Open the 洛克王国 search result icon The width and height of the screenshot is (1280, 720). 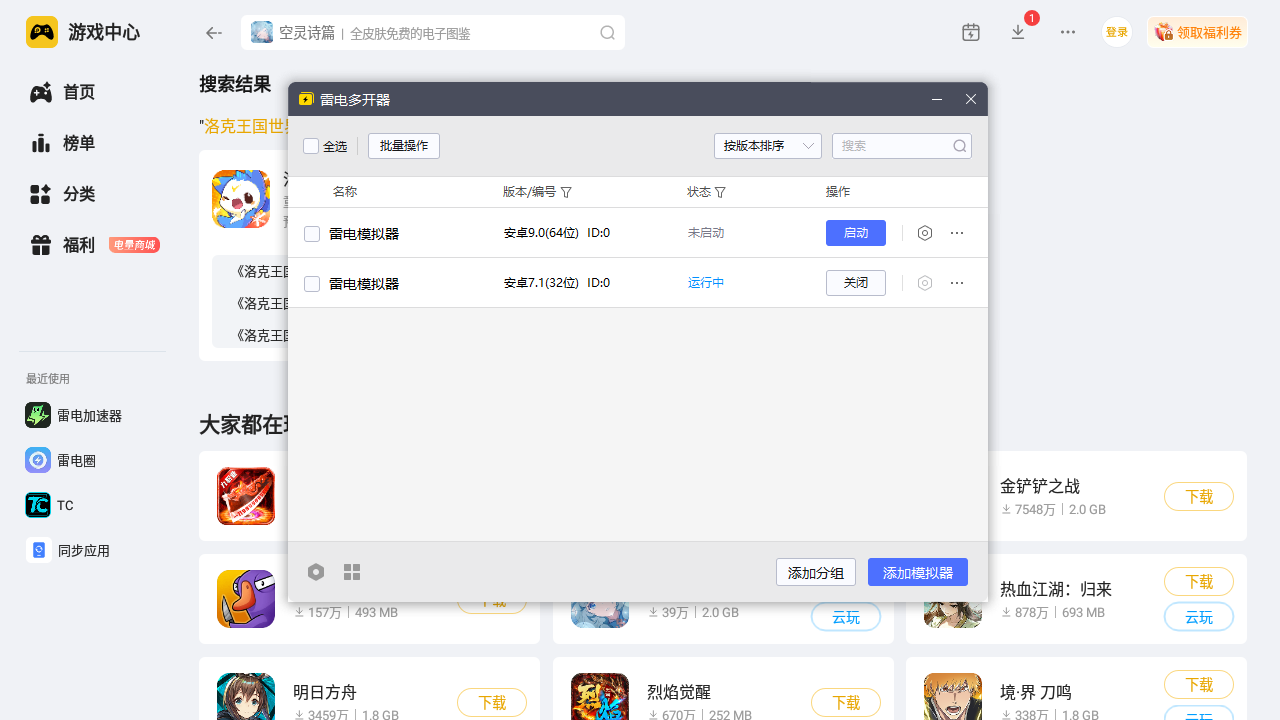pyautogui.click(x=241, y=199)
